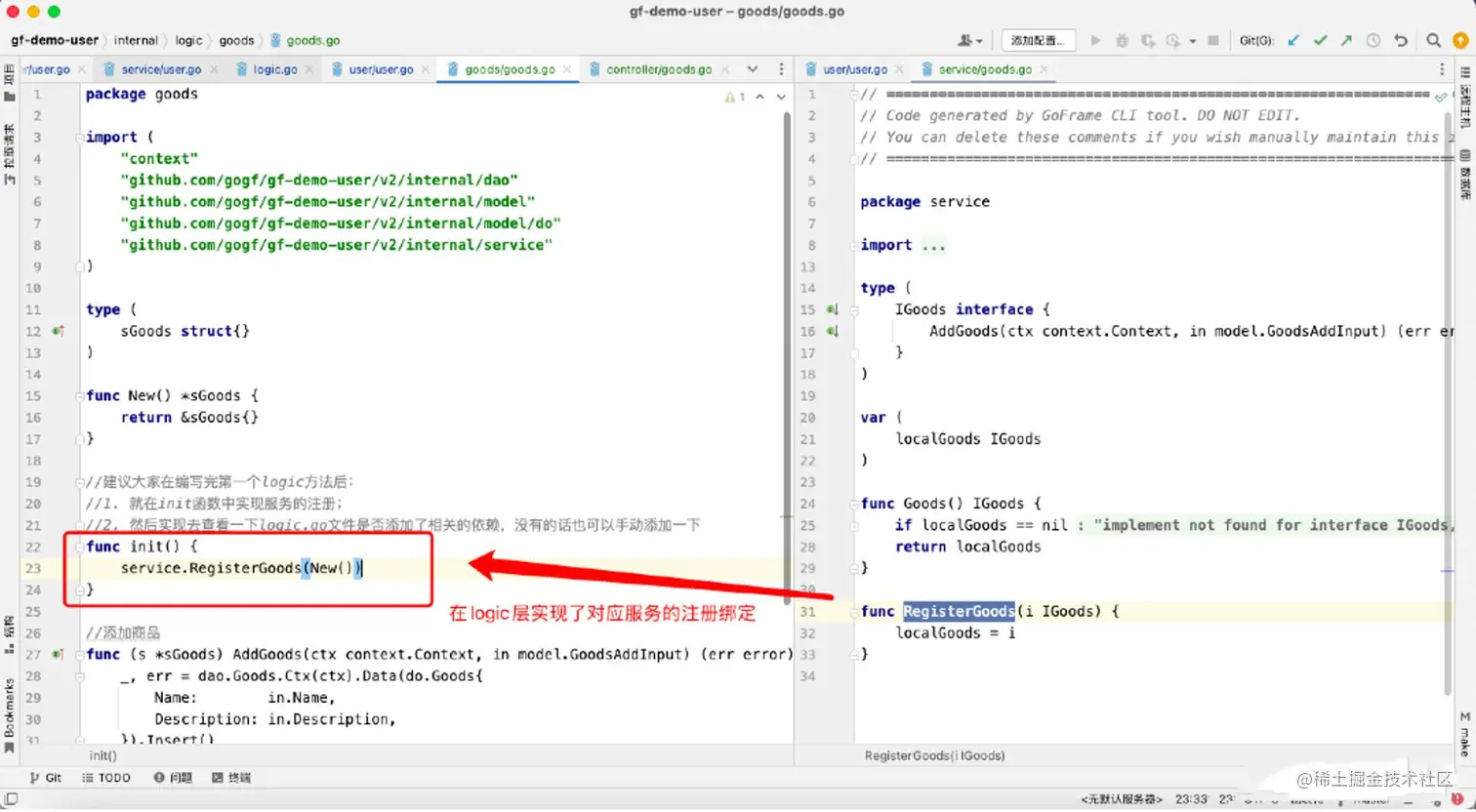Click gf-demo-user breadcrumb
The width and height of the screenshot is (1476, 812).
coord(55,40)
